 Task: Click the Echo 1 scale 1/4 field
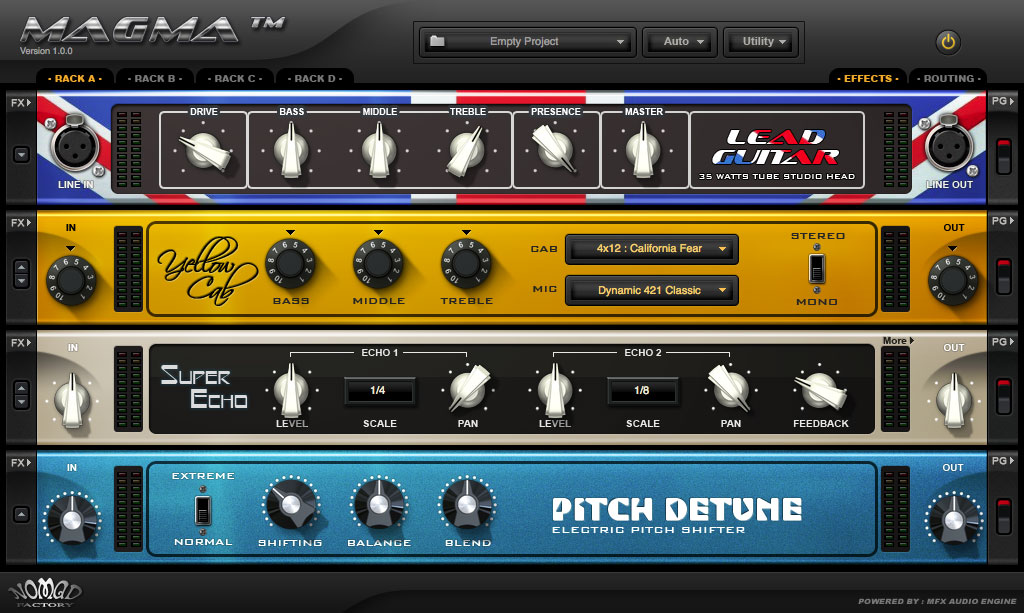tap(378, 391)
